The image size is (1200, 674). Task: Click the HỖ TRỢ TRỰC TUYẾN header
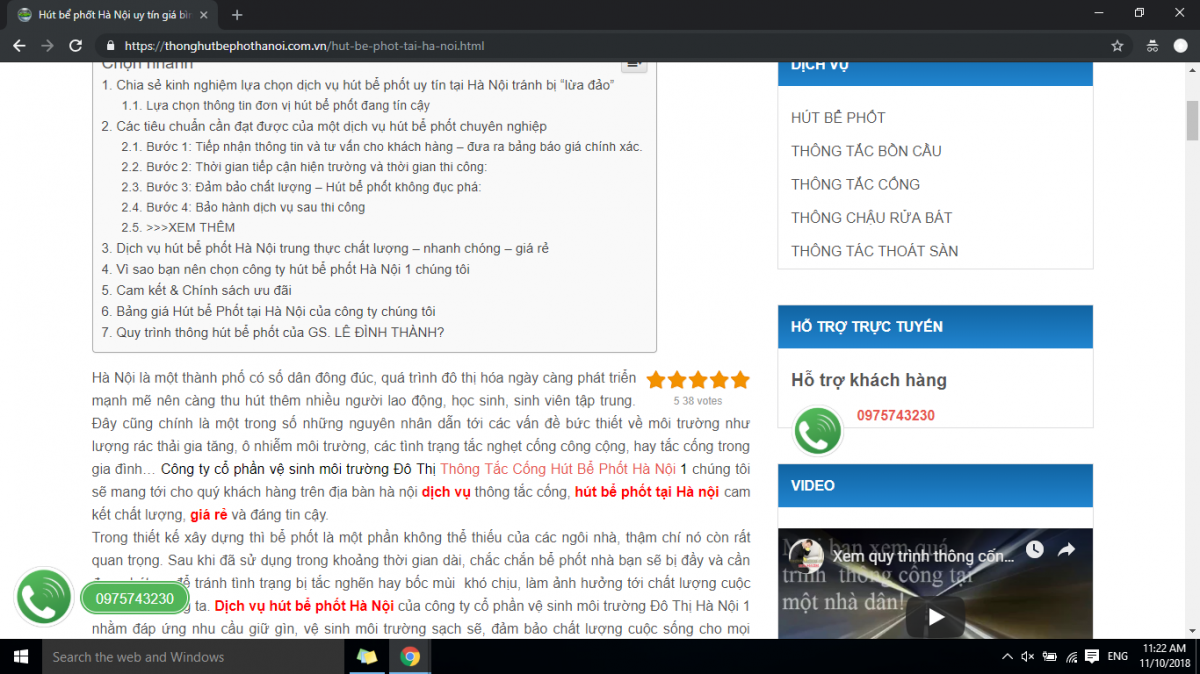coord(935,327)
